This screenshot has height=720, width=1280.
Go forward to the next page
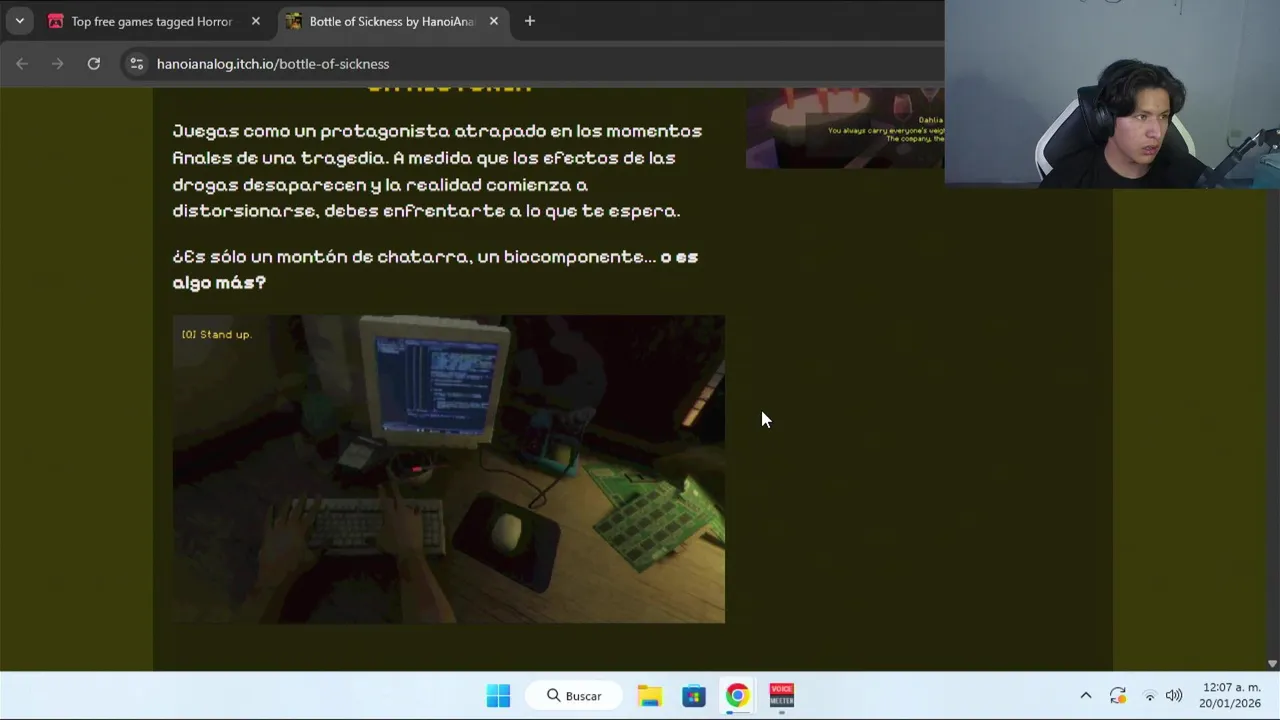point(58,64)
